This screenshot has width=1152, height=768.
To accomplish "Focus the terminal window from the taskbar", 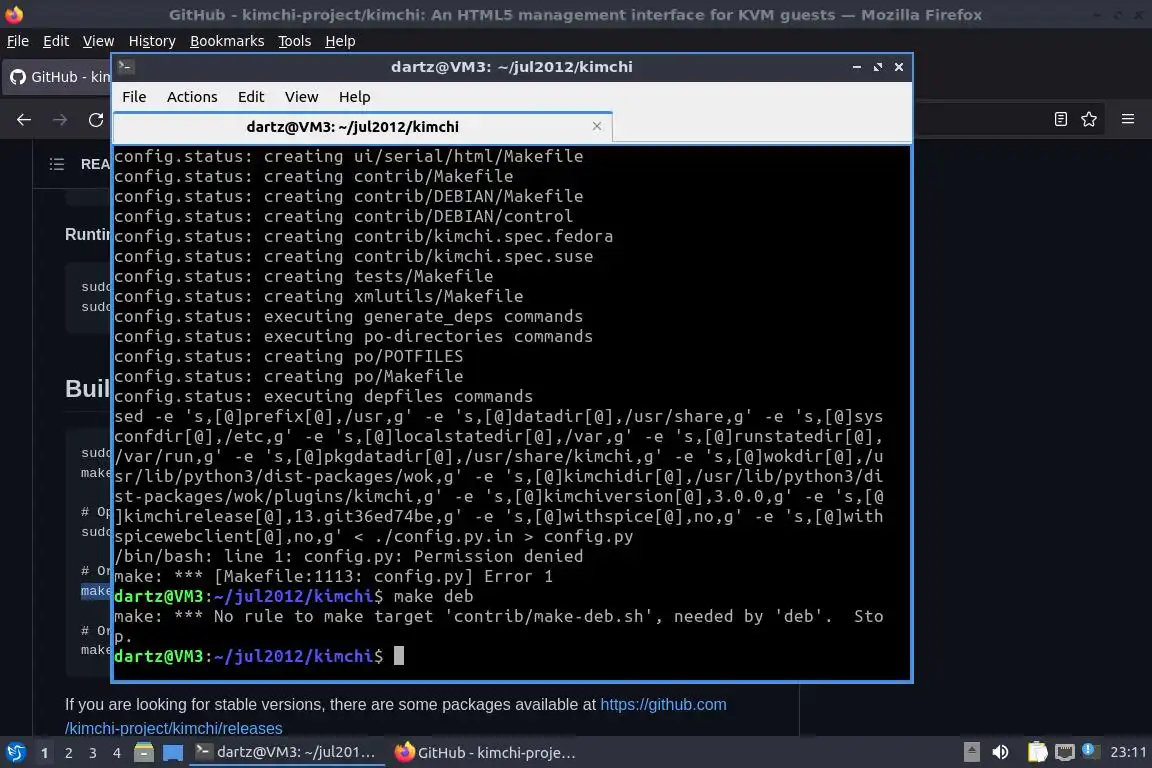I will [287, 752].
